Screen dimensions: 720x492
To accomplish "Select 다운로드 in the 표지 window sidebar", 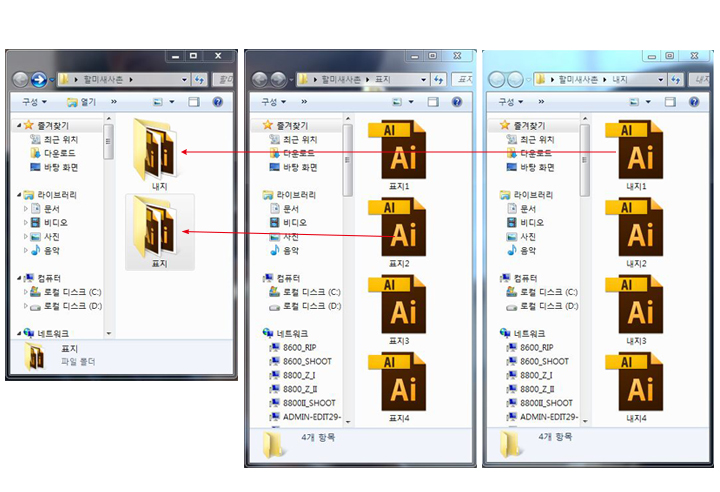I will click(x=297, y=153).
